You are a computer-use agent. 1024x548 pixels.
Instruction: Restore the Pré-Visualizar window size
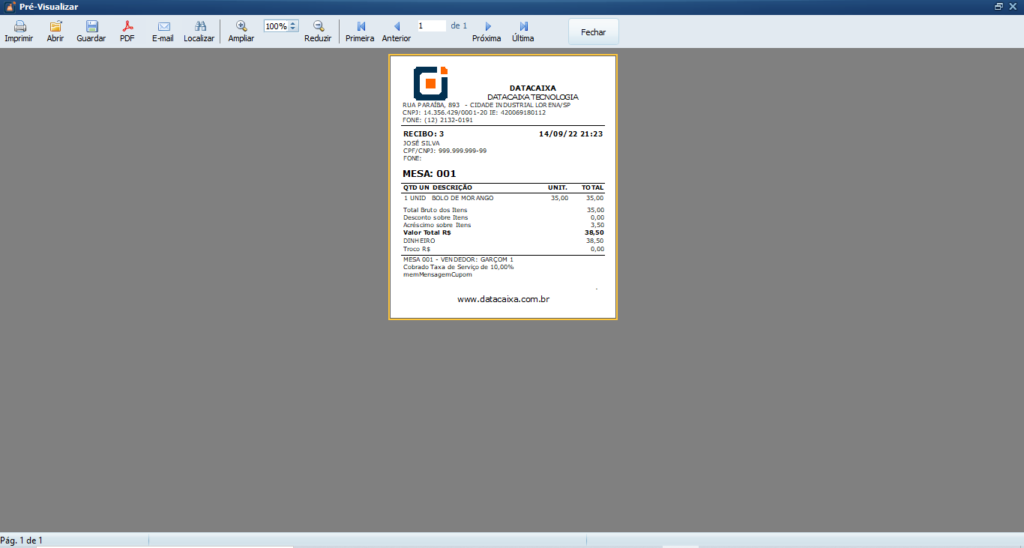998,6
